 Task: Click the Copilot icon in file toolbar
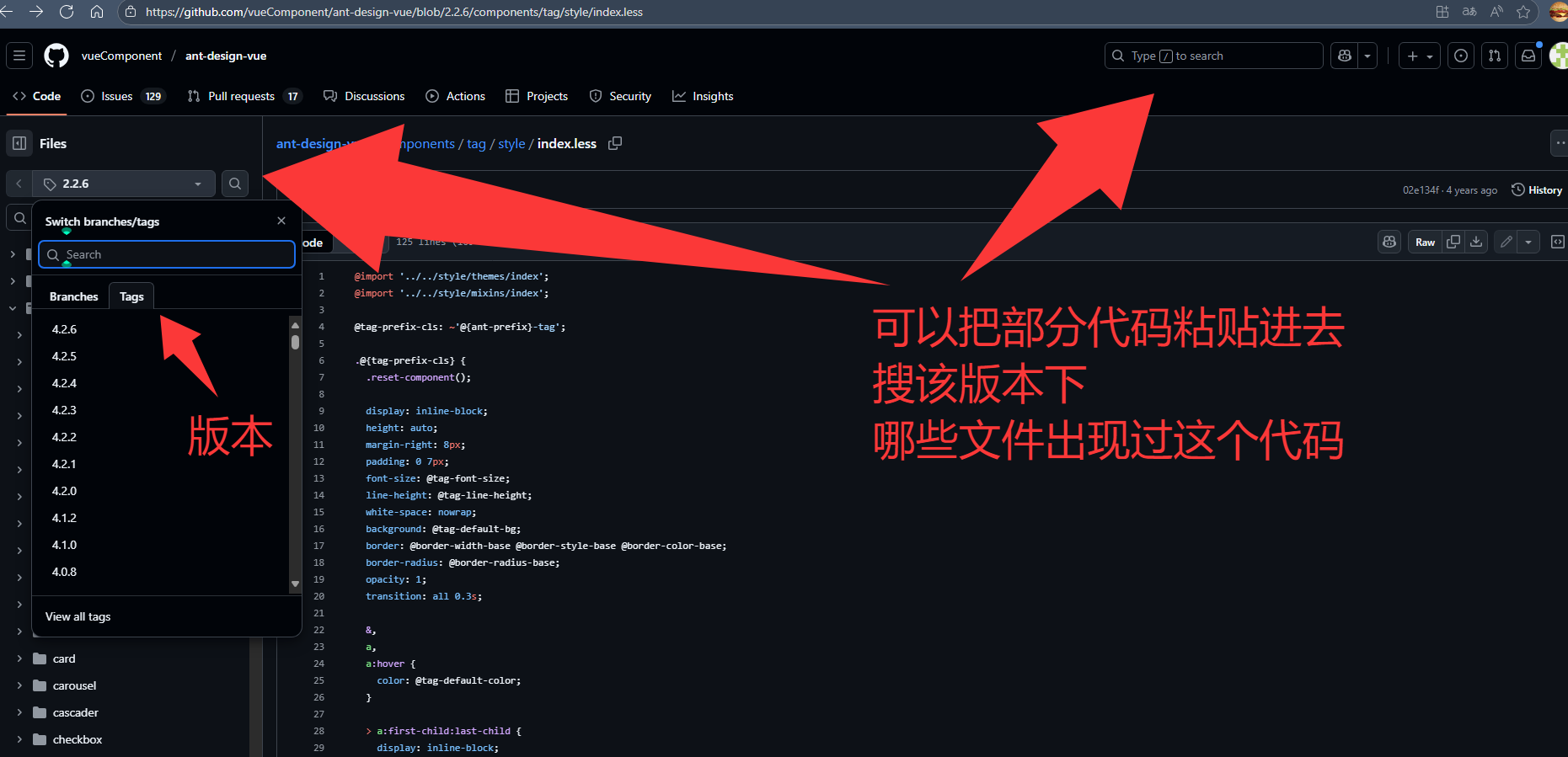[1389, 242]
